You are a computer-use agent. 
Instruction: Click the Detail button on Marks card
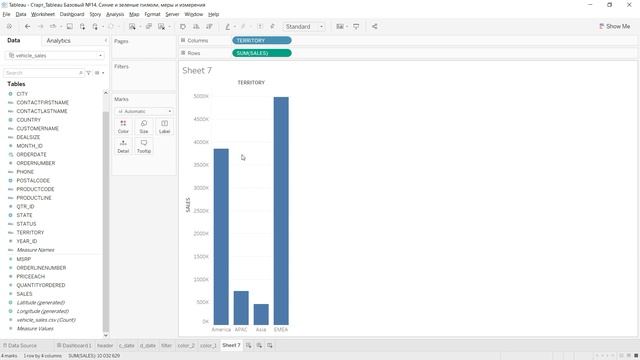[123, 147]
